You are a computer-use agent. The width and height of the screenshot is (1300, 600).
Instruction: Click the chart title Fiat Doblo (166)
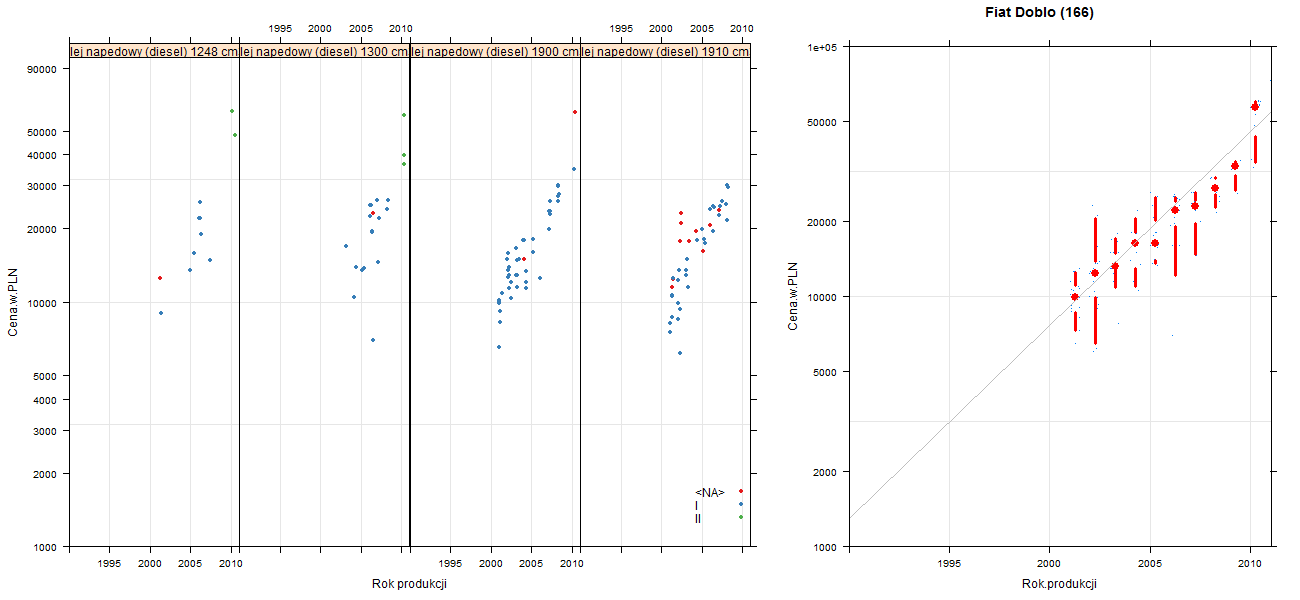click(1040, 13)
